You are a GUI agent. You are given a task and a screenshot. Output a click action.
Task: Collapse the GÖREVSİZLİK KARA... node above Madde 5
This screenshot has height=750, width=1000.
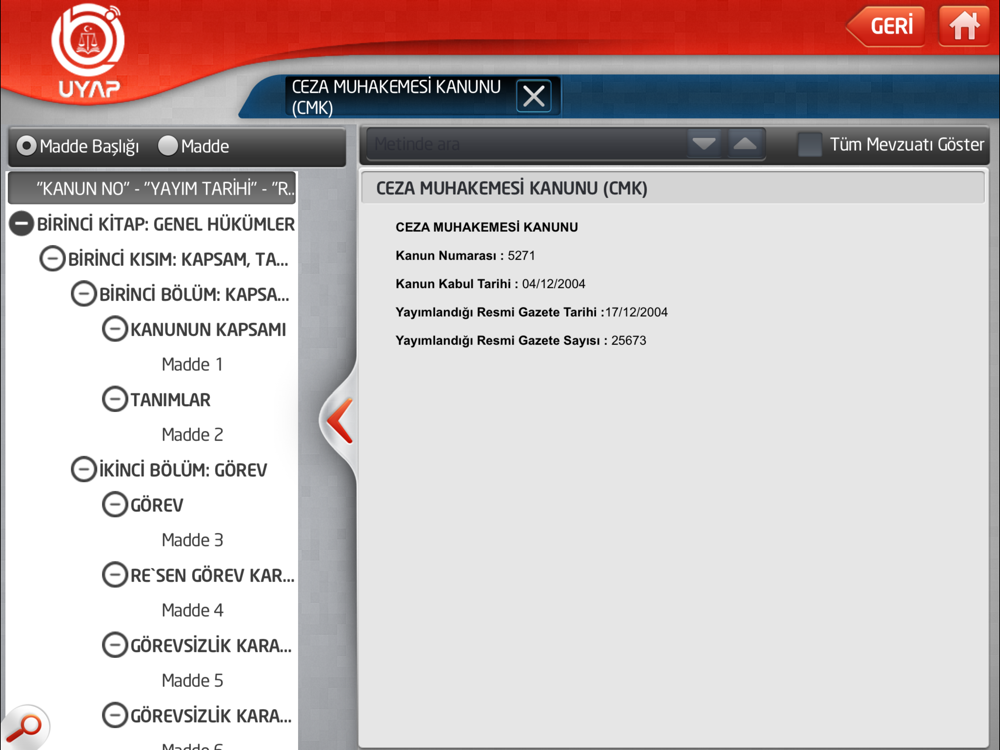115,645
